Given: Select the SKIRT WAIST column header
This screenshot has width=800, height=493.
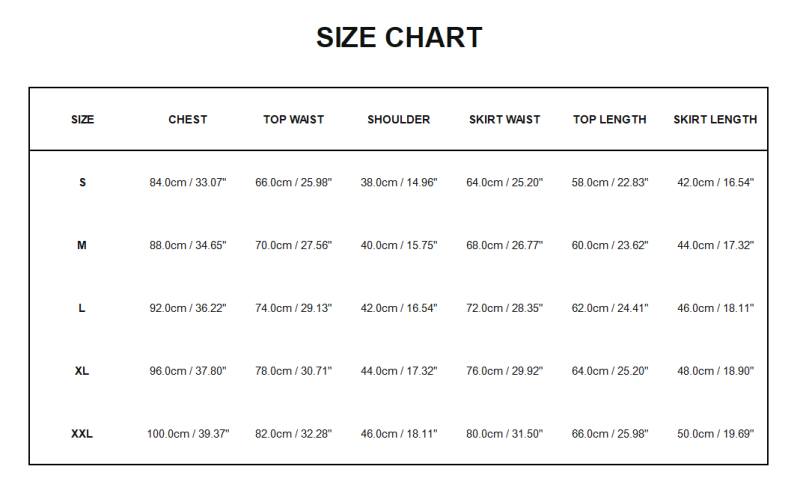Looking at the screenshot, I should pyautogui.click(x=505, y=120).
